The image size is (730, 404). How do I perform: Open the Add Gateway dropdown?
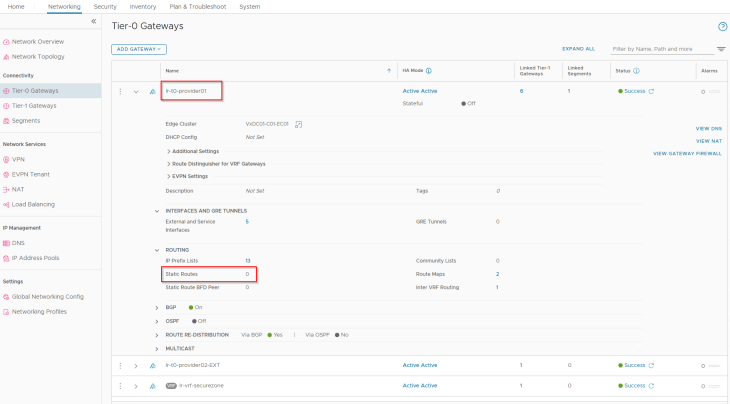(138, 48)
